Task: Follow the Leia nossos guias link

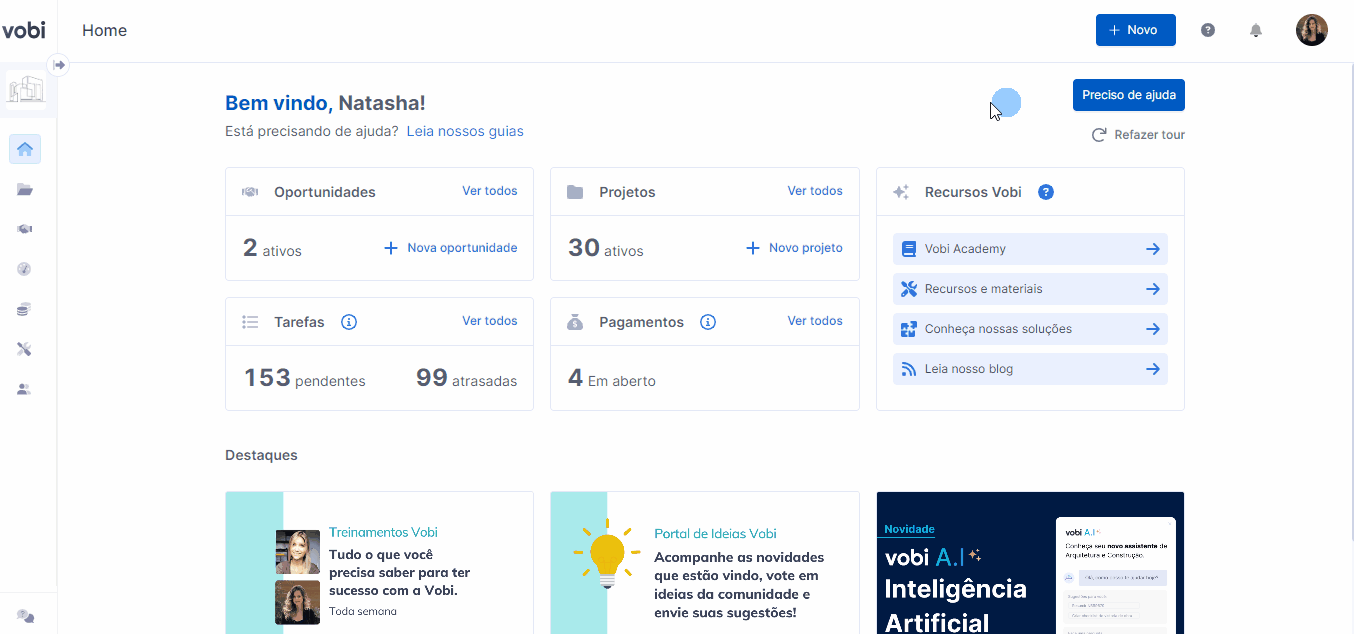Action: [x=465, y=131]
